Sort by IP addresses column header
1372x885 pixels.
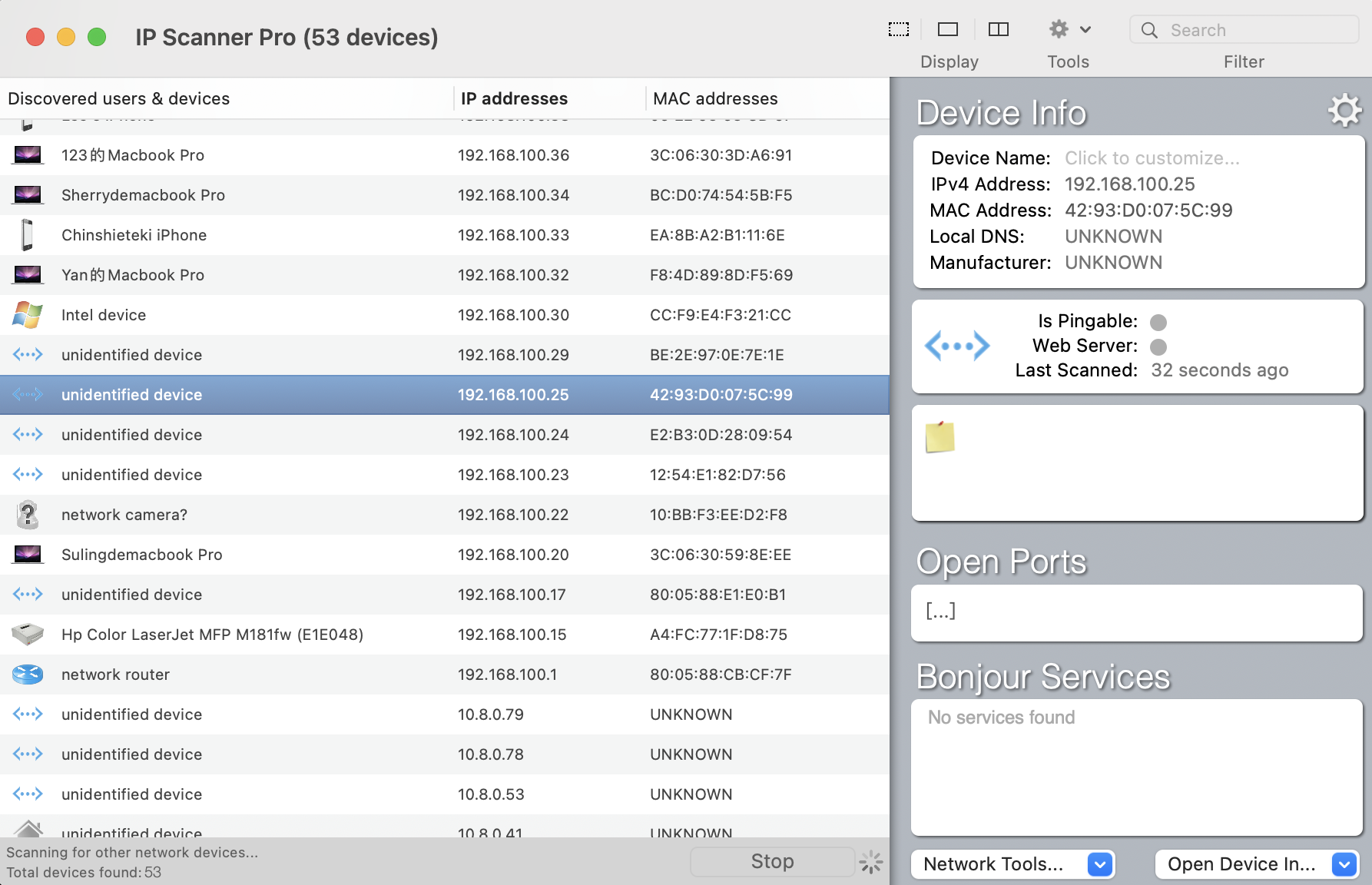514,98
